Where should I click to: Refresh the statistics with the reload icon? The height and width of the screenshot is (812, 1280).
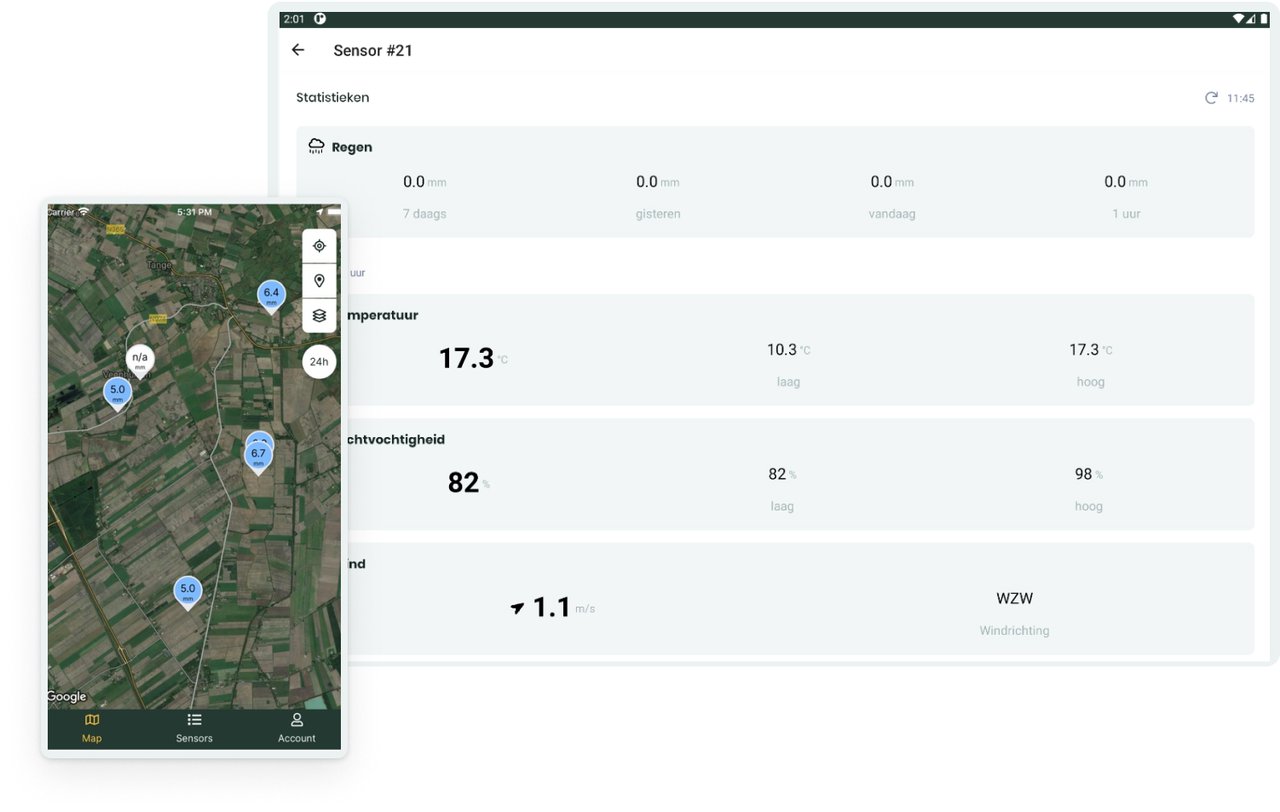pyautogui.click(x=1211, y=98)
